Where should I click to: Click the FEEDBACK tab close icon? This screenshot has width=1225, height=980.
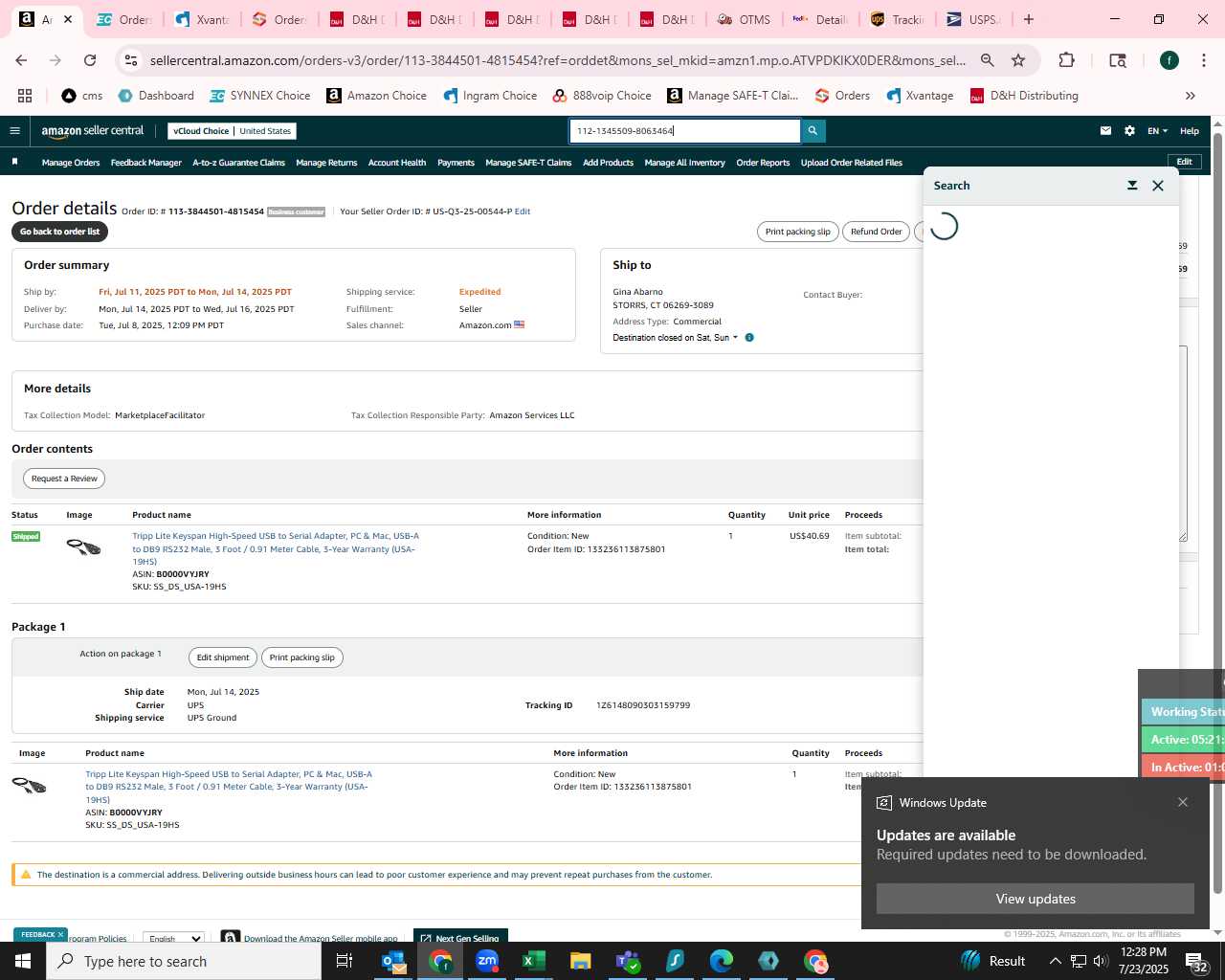60,935
